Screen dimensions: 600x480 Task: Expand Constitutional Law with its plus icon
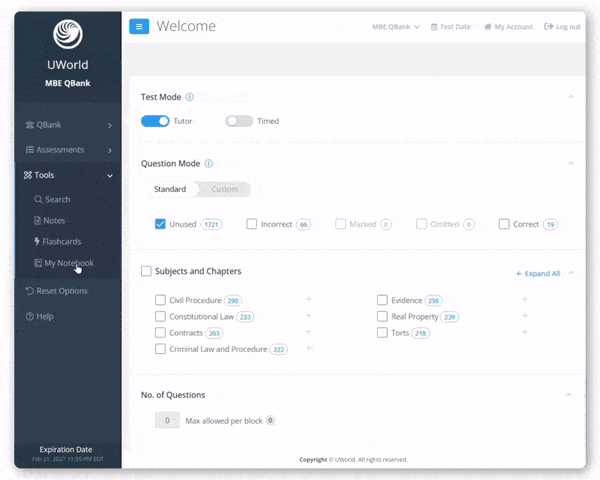[308, 316]
